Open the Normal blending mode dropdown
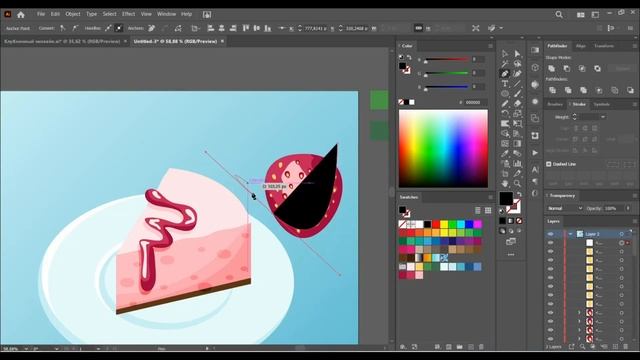The height and width of the screenshot is (360, 640). pyautogui.click(x=565, y=208)
